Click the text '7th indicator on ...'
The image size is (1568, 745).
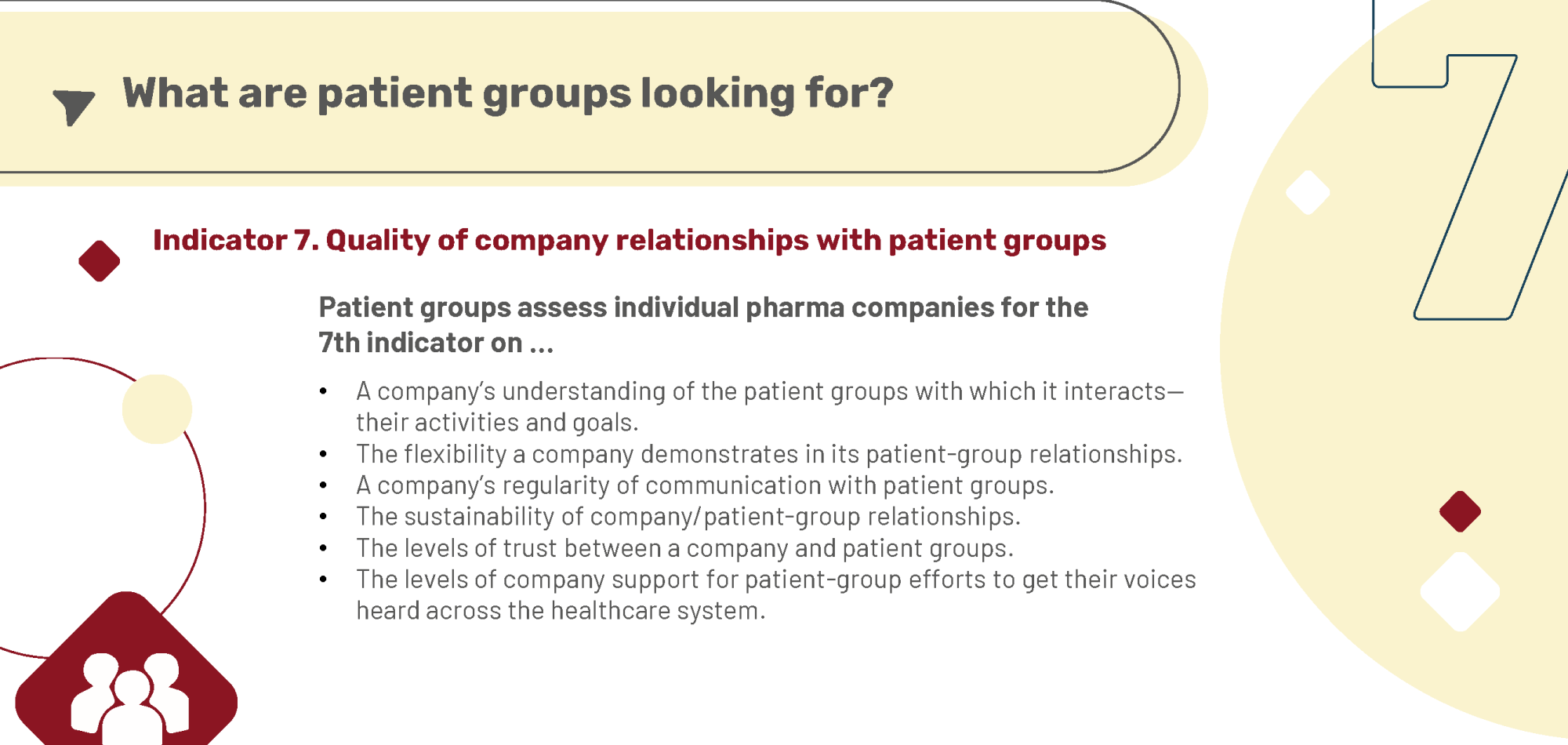(436, 343)
